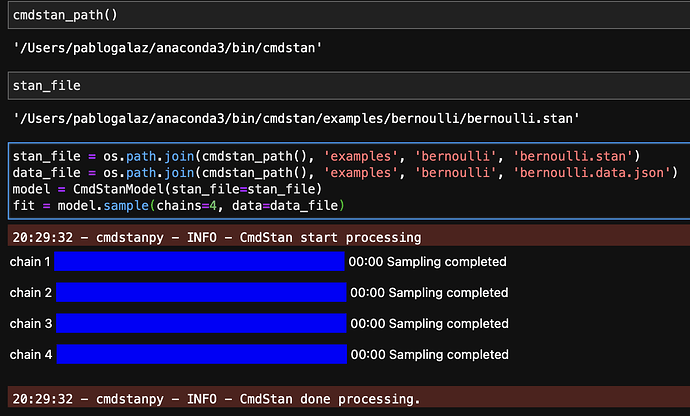Click chain 4 'Sampling completed' status text

(x=448, y=355)
